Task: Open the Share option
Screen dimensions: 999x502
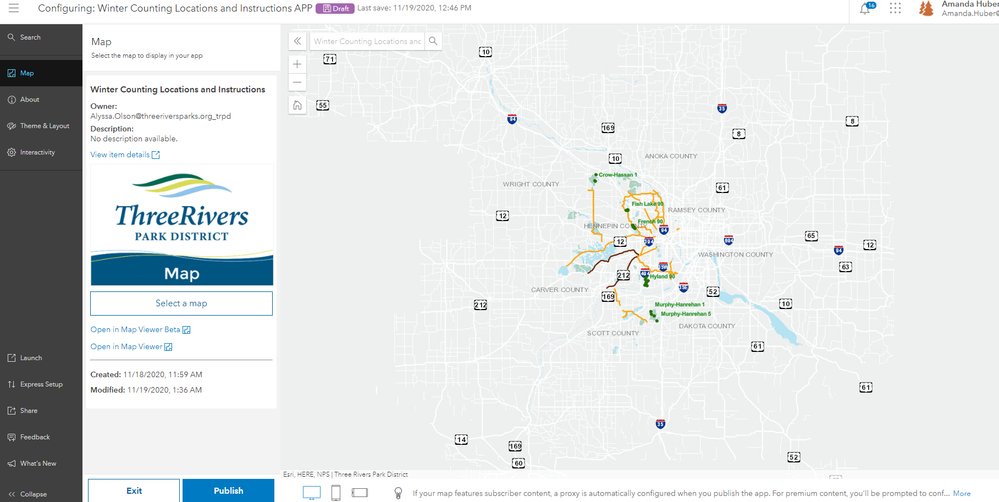Action: [41, 411]
